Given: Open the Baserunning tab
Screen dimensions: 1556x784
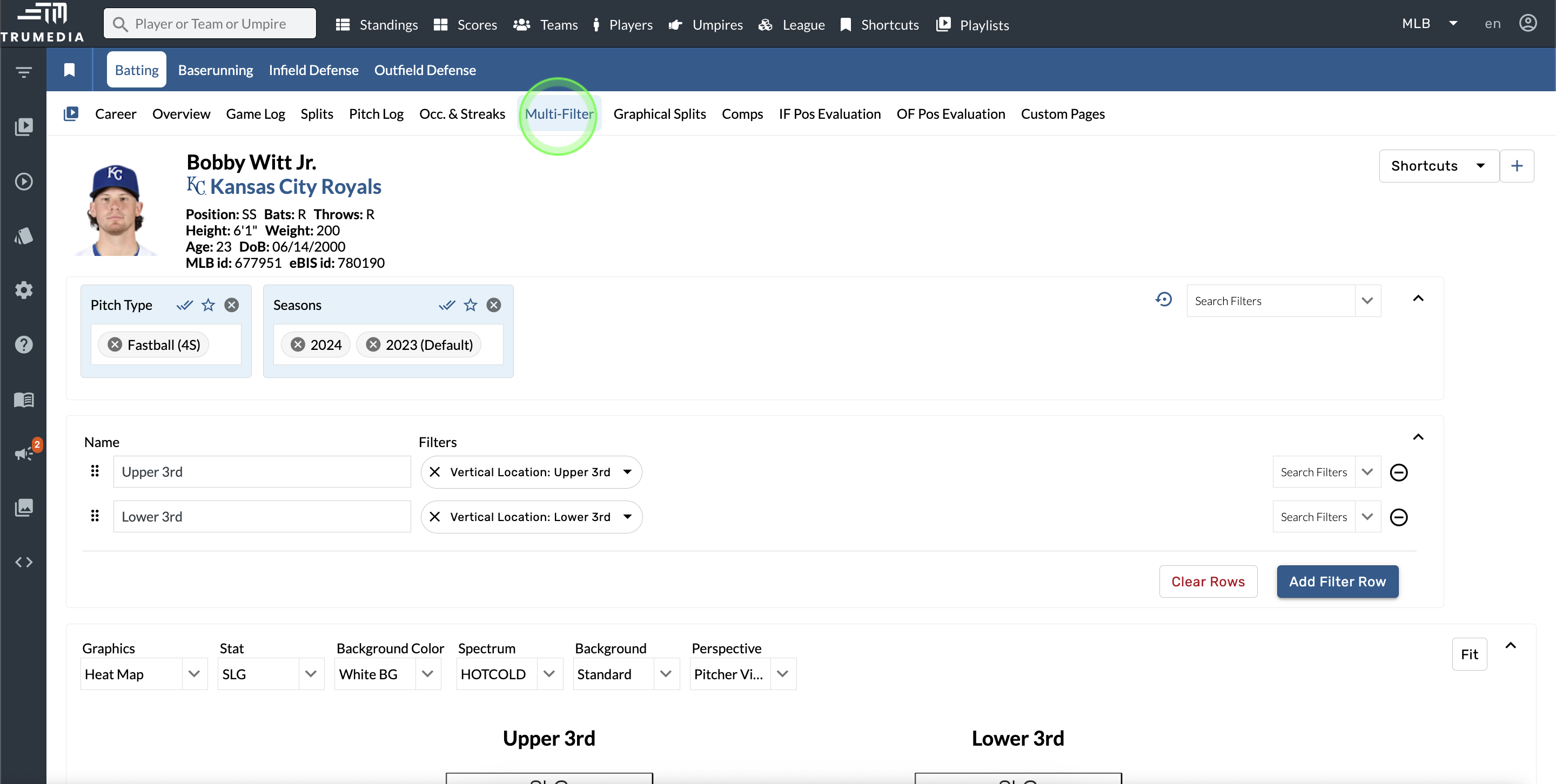Looking at the screenshot, I should point(215,70).
